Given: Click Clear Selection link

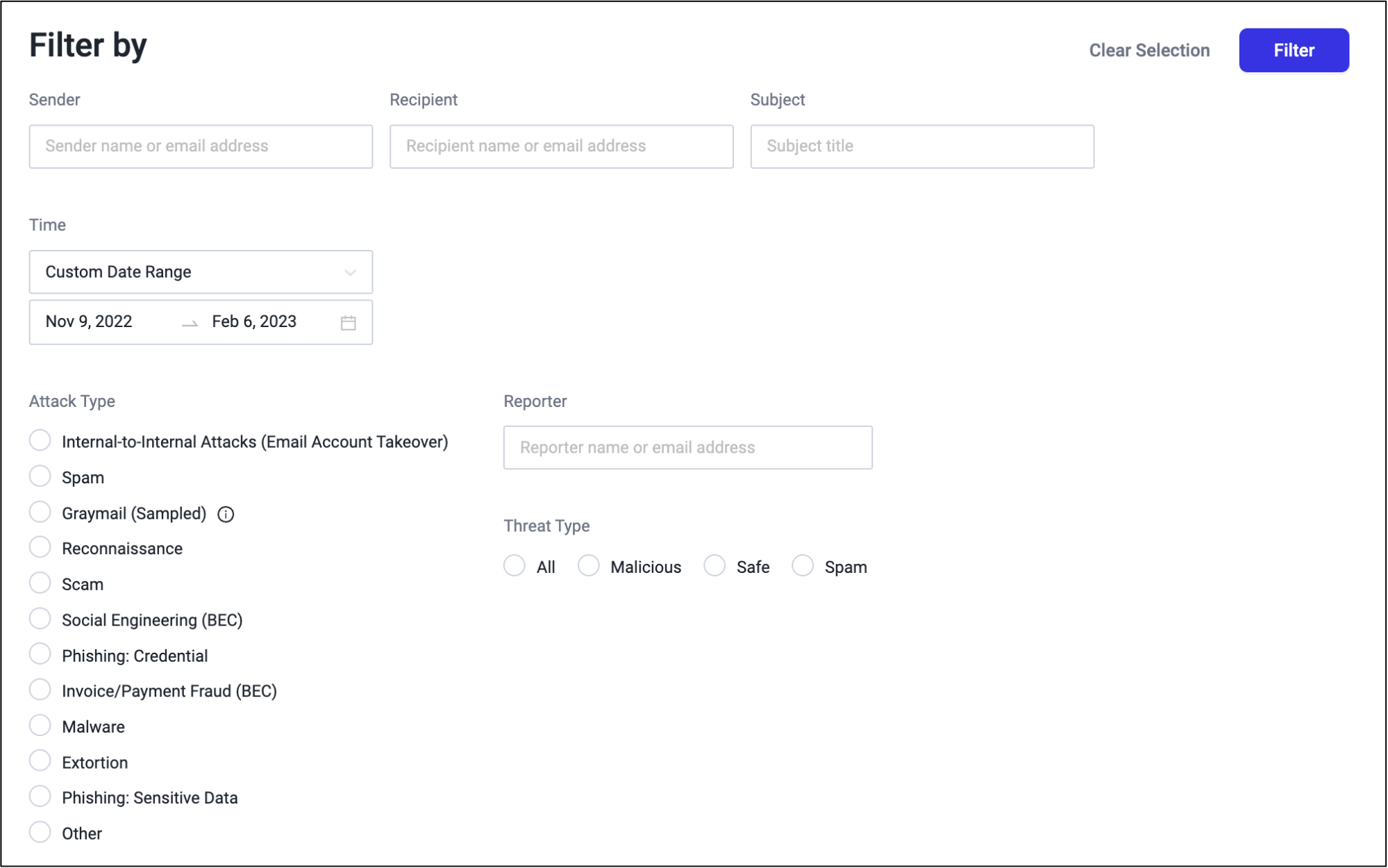Looking at the screenshot, I should (x=1148, y=50).
